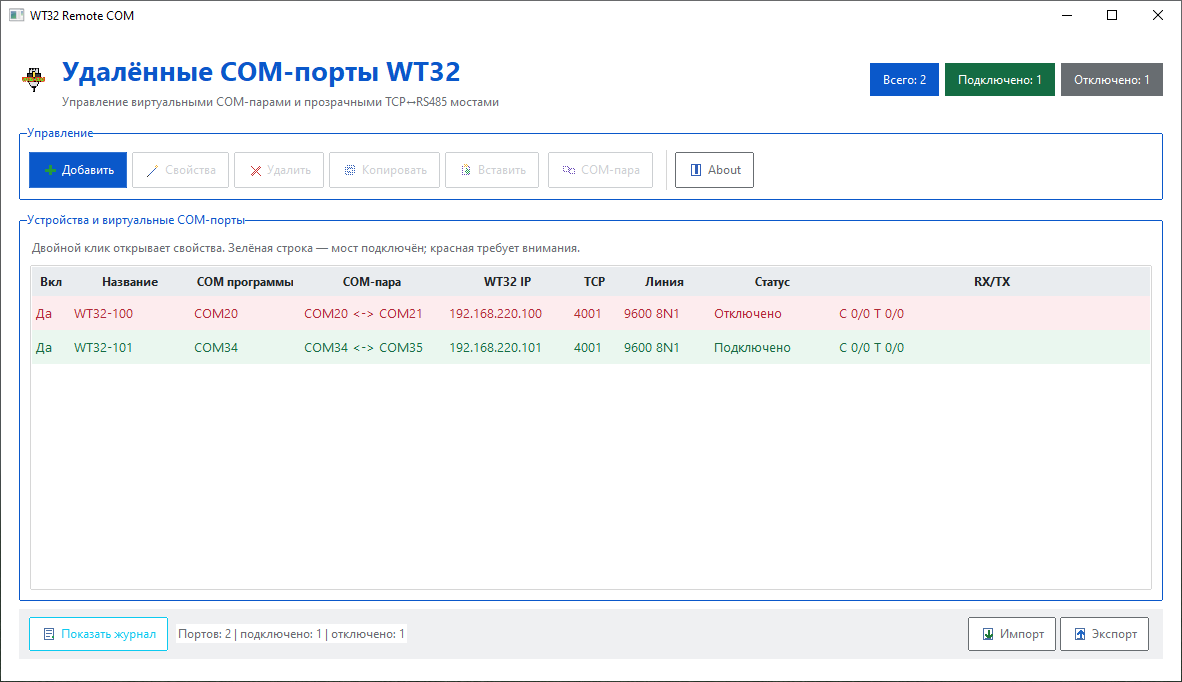Click 9600 8N1 in the WT32-100 row

click(x=651, y=313)
